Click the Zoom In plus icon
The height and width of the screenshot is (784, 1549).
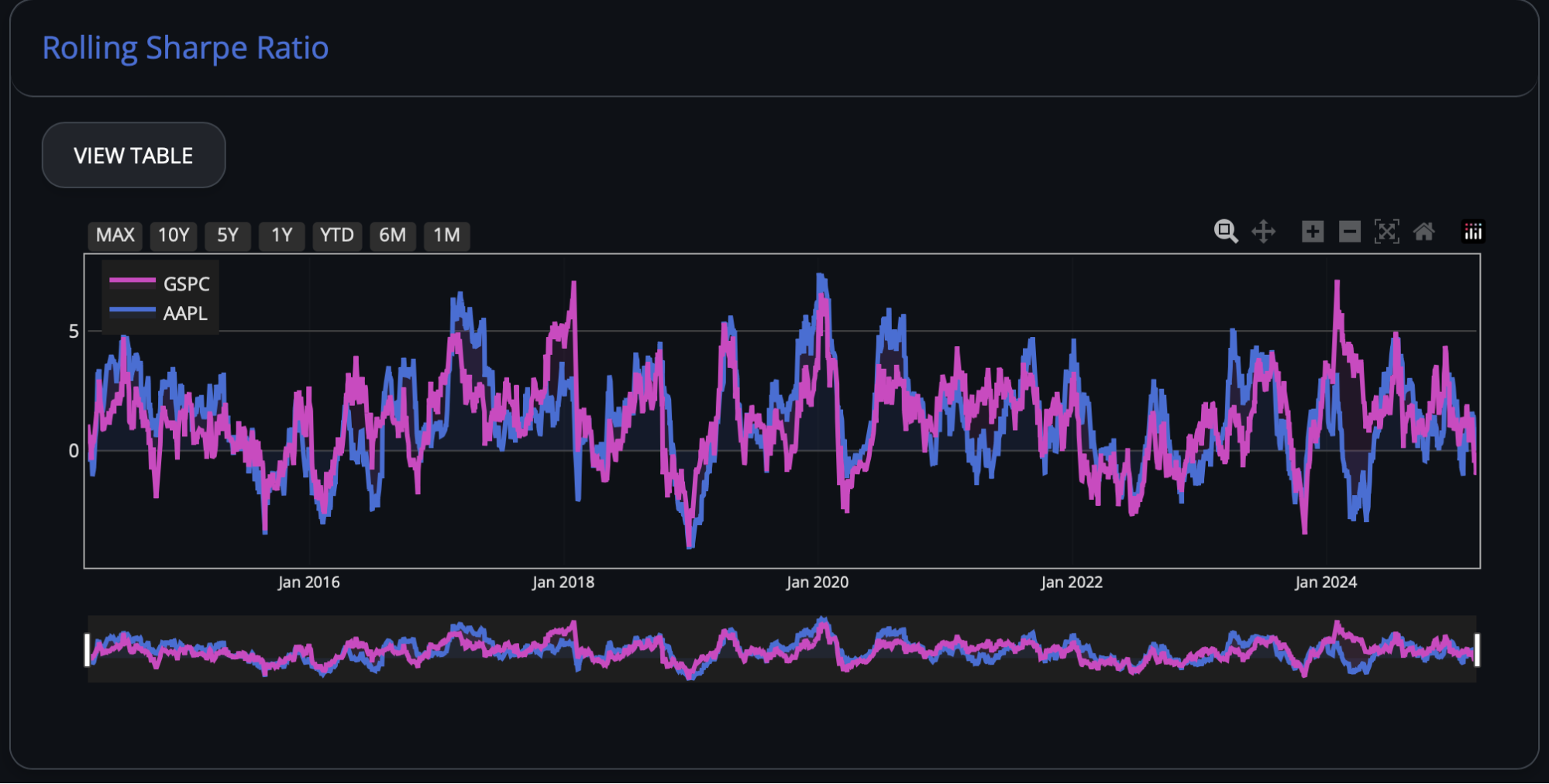pos(1313,232)
